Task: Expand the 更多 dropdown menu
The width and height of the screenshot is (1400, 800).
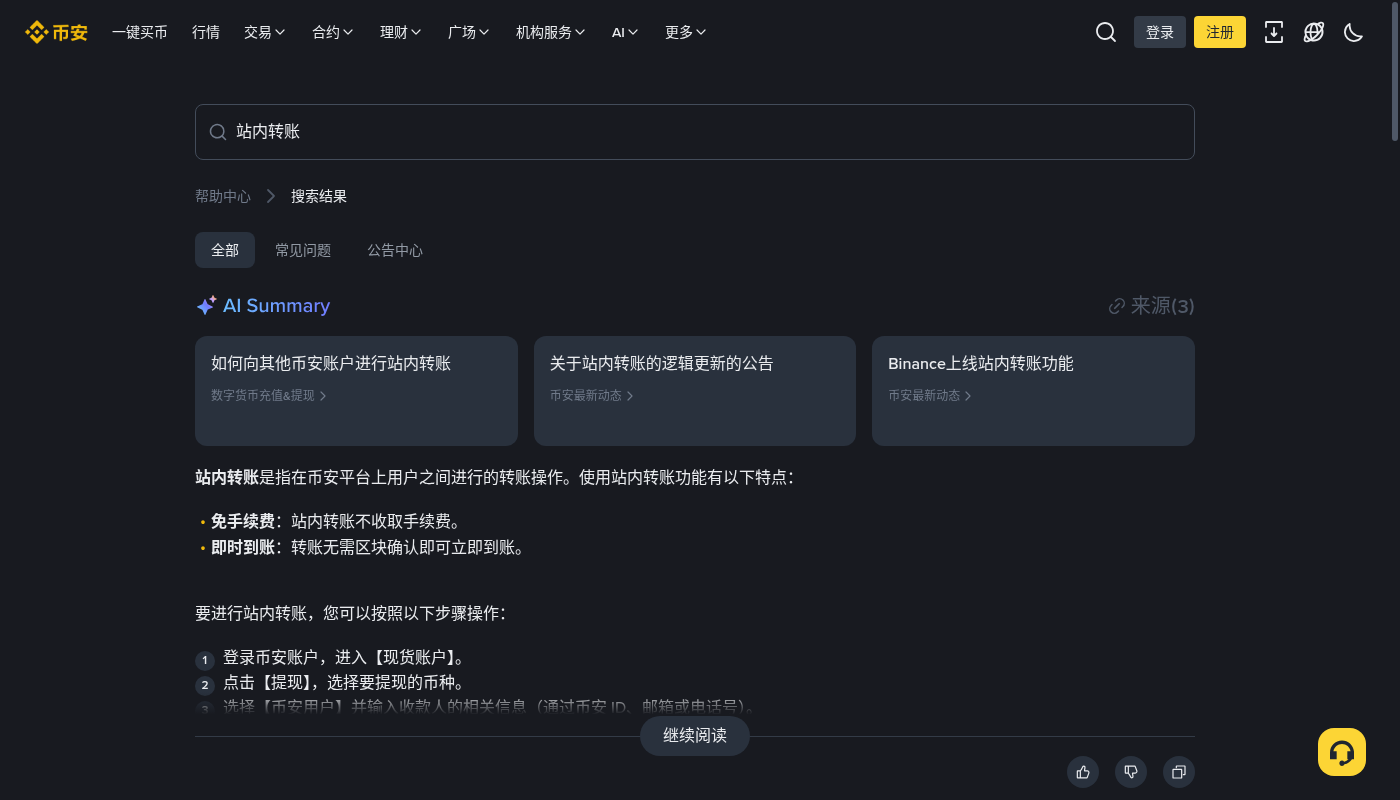Action: 686,32
